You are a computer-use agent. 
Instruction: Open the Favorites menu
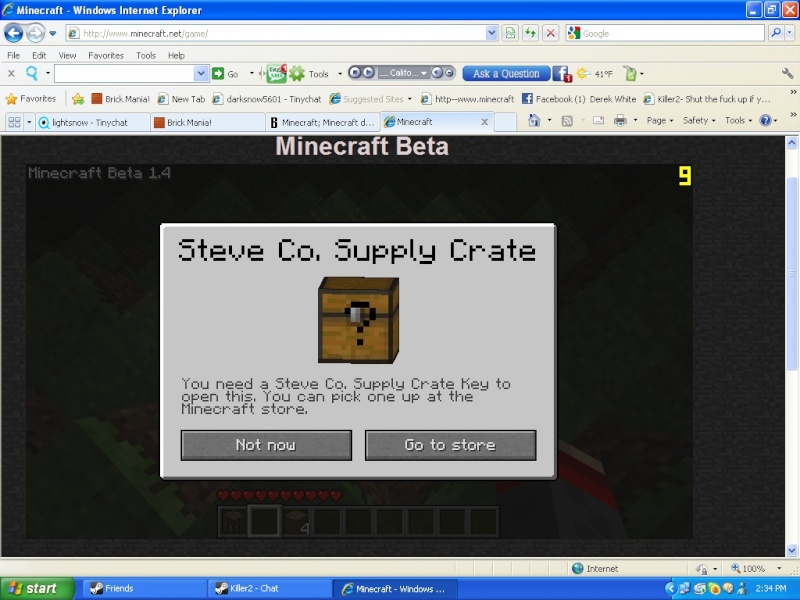coord(106,55)
